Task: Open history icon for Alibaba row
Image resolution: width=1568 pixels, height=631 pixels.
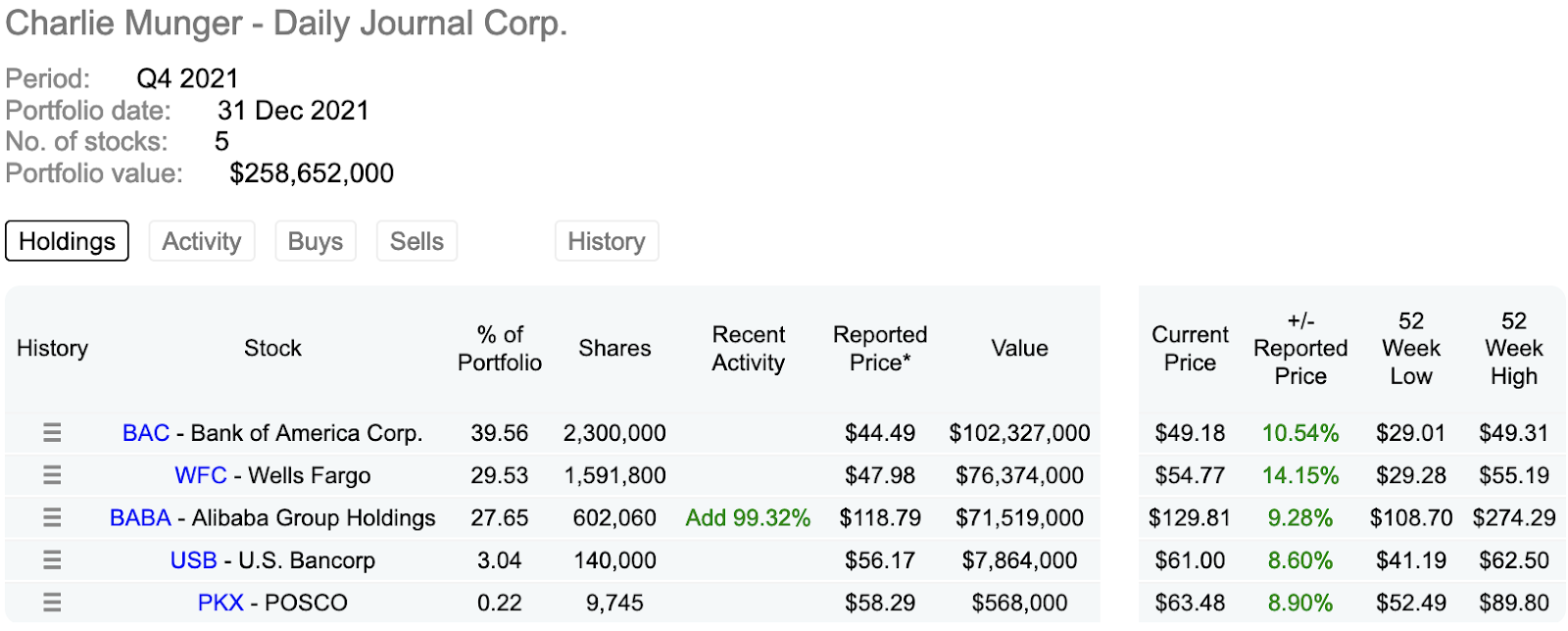Action: click(x=52, y=517)
